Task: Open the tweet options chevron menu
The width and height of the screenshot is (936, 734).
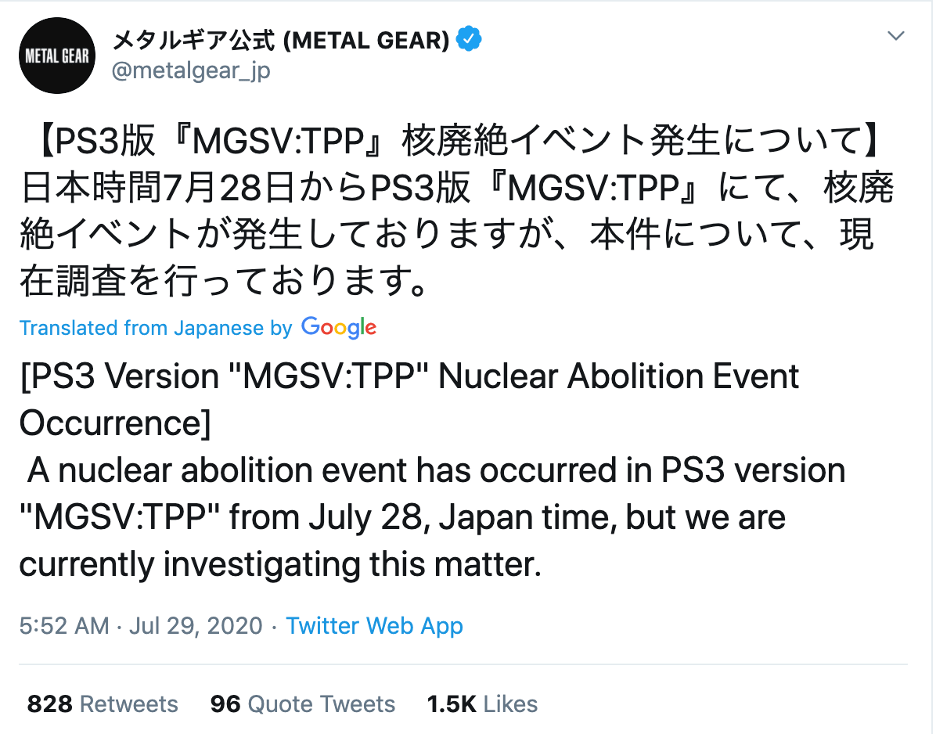Action: [895, 37]
